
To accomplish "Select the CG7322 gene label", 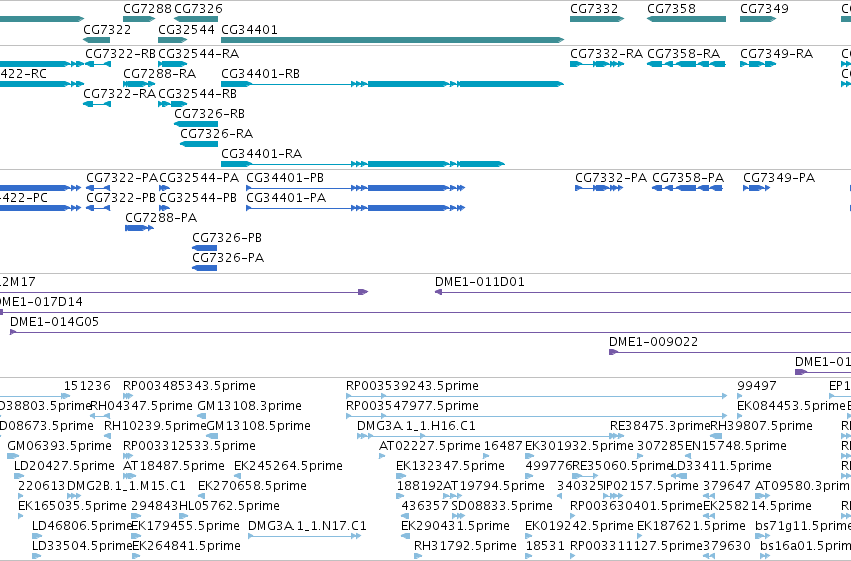I will coord(107,29).
